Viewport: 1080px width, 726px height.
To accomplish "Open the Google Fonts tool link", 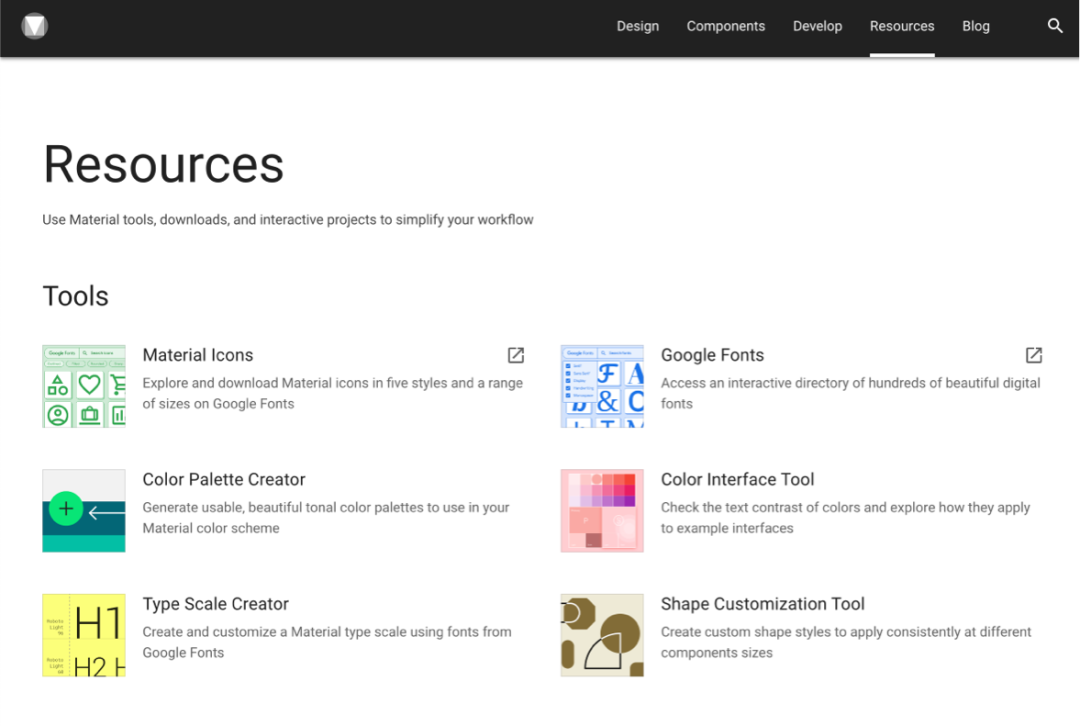I will [712, 355].
